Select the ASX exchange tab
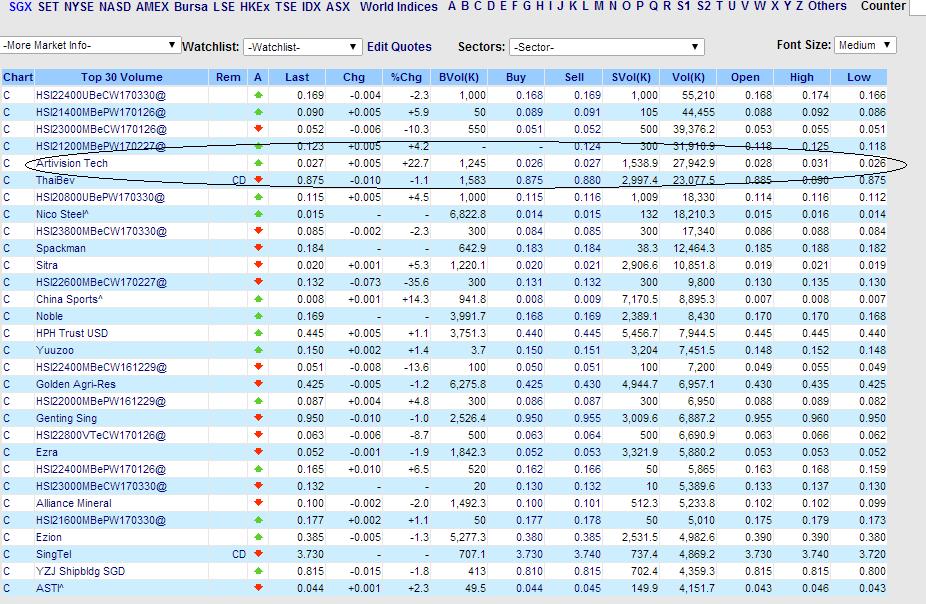Screen dimensions: 926x604 tap(338, 6)
